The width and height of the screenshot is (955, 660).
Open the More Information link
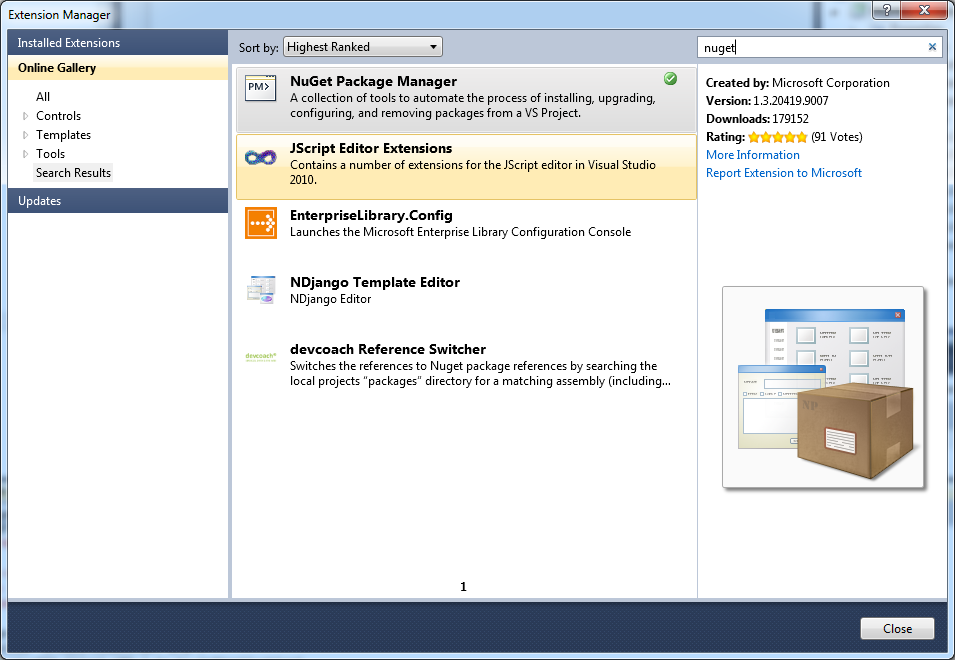[753, 155]
